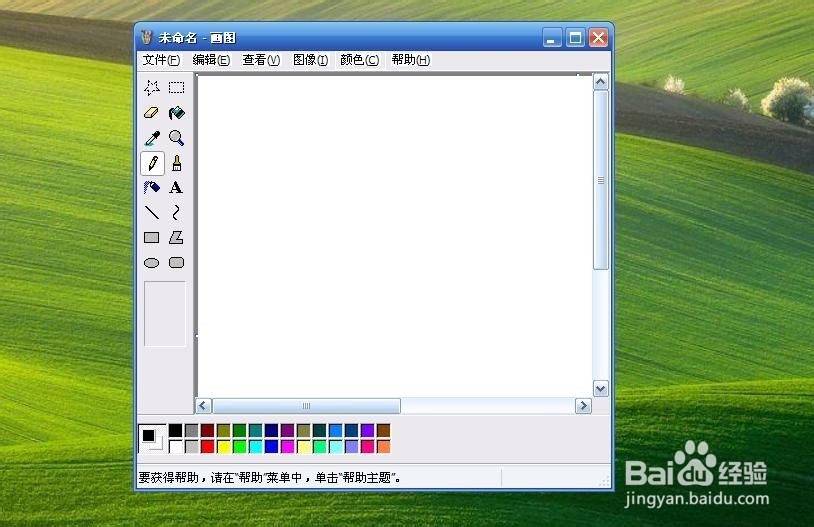Choose the teal color swatch
The height and width of the screenshot is (527, 814).
click(x=255, y=430)
